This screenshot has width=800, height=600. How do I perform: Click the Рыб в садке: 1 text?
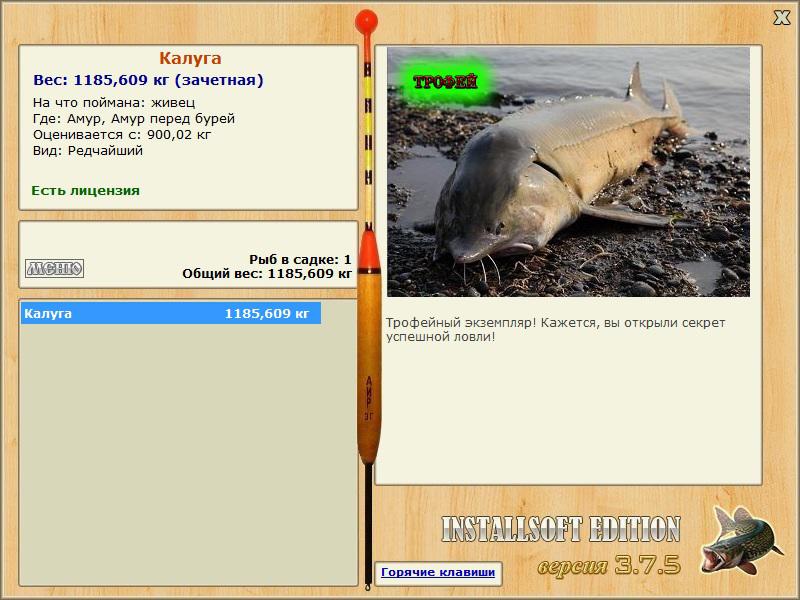coord(300,260)
